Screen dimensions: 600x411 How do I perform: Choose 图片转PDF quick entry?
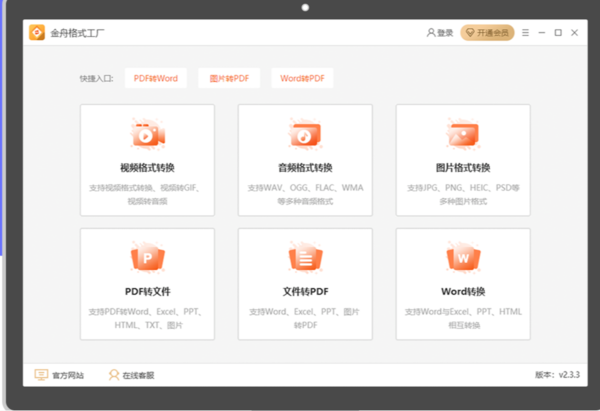229,78
